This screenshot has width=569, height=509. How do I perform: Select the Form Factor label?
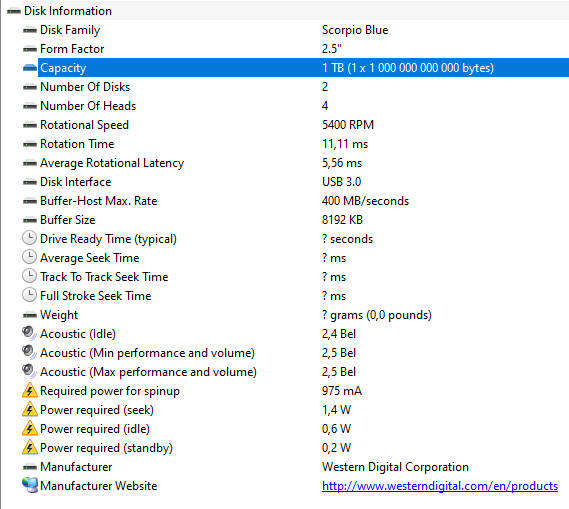[x=72, y=49]
